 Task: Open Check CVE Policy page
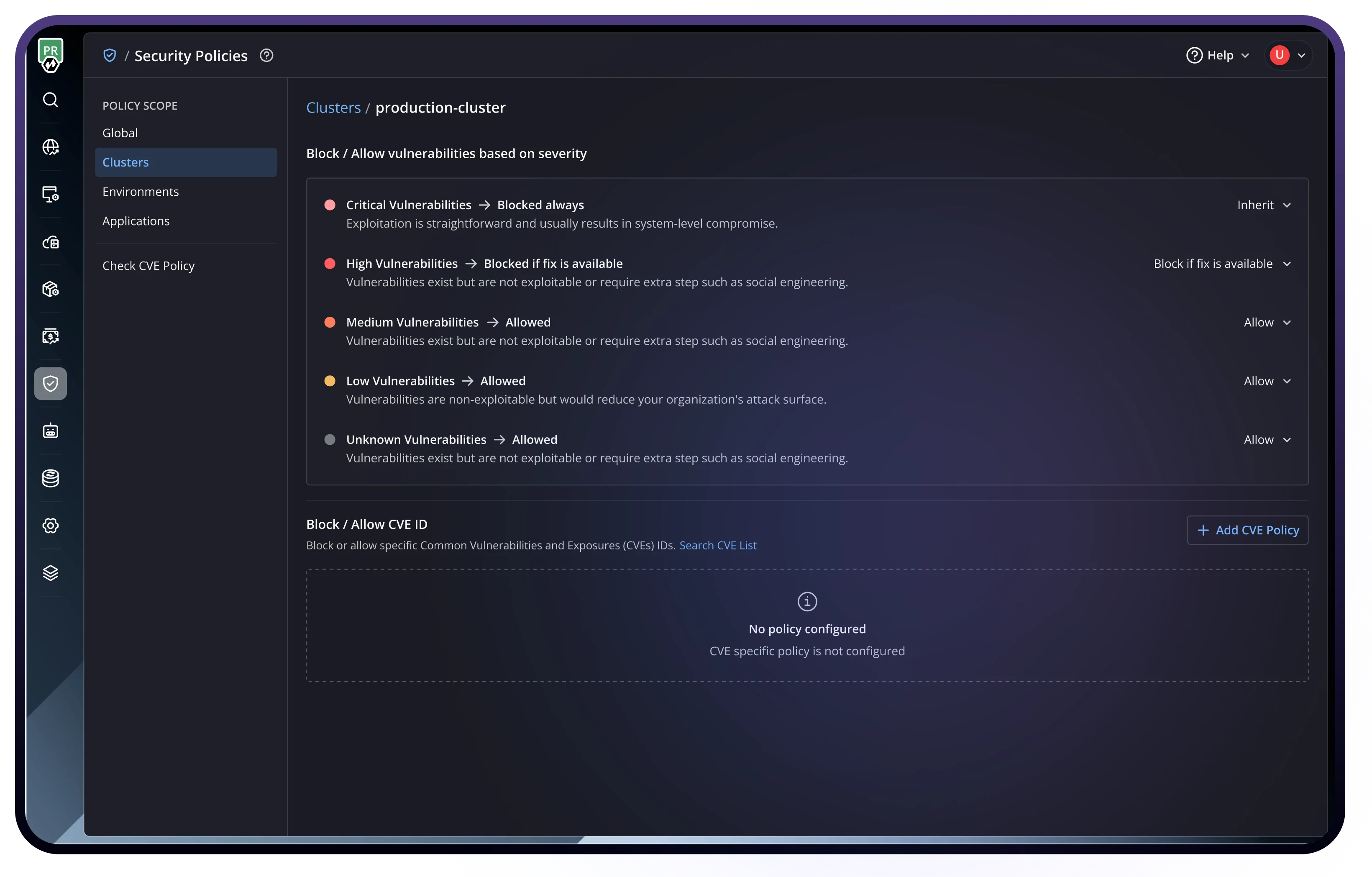pos(149,266)
